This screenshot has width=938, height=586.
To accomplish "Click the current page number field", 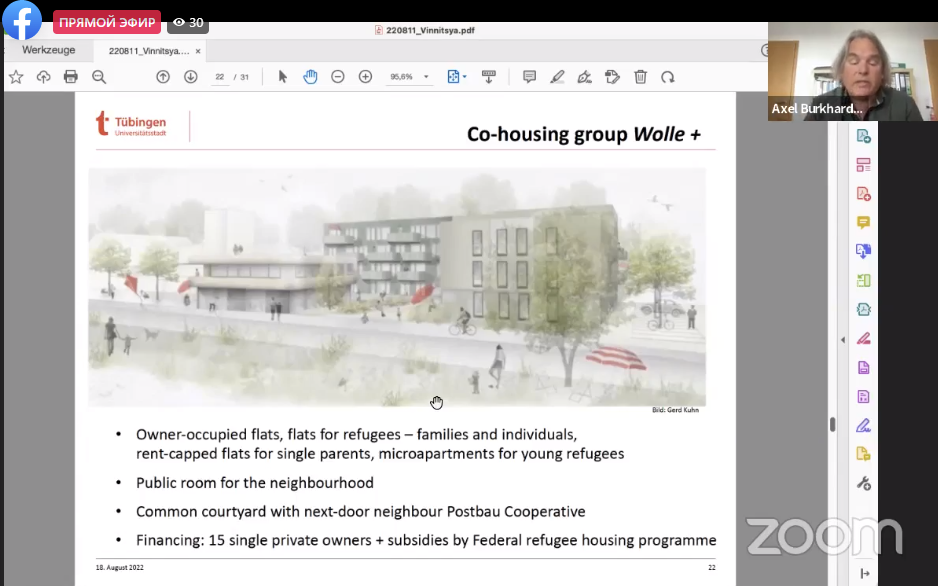I will [x=220, y=77].
